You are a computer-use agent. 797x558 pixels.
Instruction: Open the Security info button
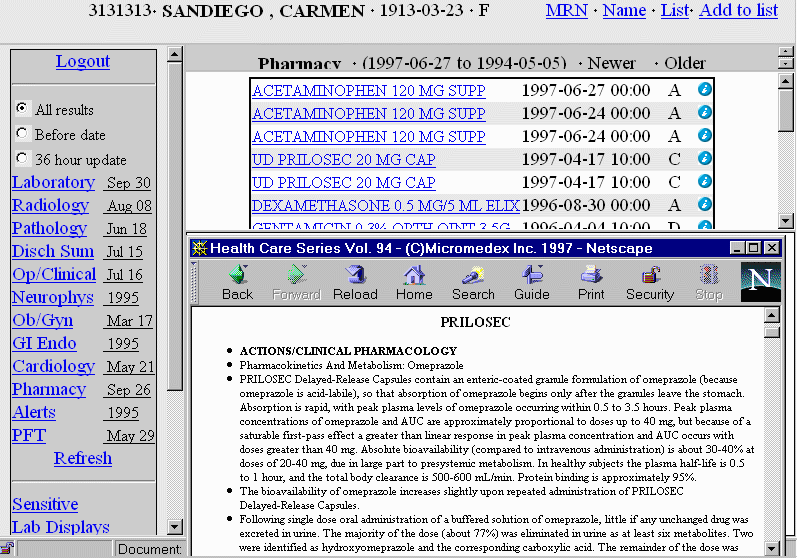coord(650,283)
